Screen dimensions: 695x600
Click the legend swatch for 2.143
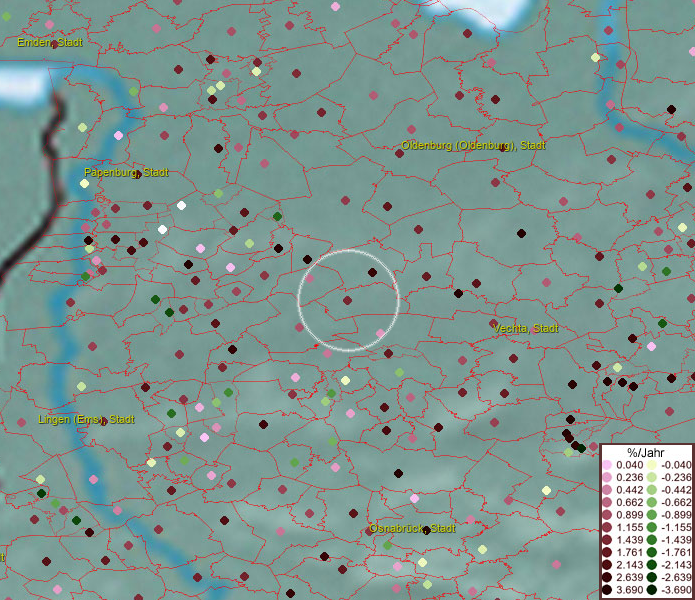607,565
